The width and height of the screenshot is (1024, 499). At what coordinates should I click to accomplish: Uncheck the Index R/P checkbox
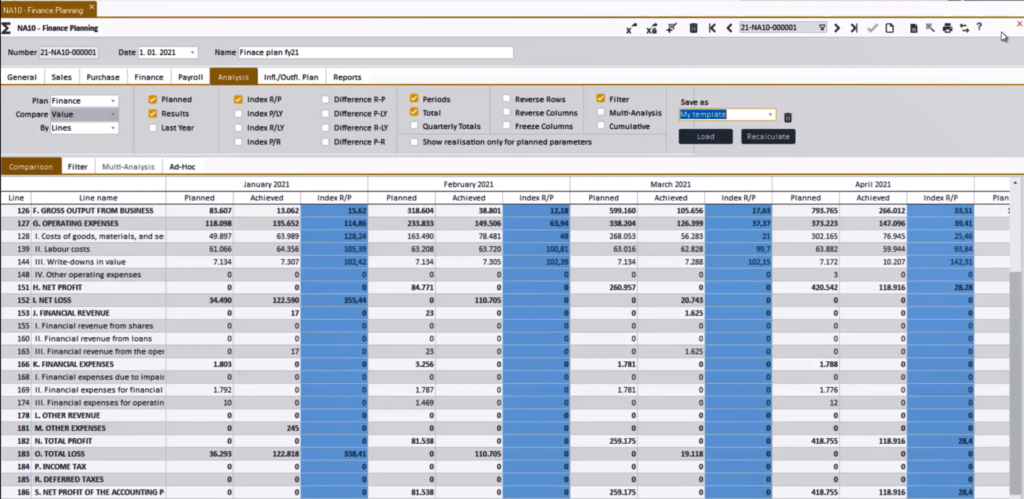[x=238, y=100]
